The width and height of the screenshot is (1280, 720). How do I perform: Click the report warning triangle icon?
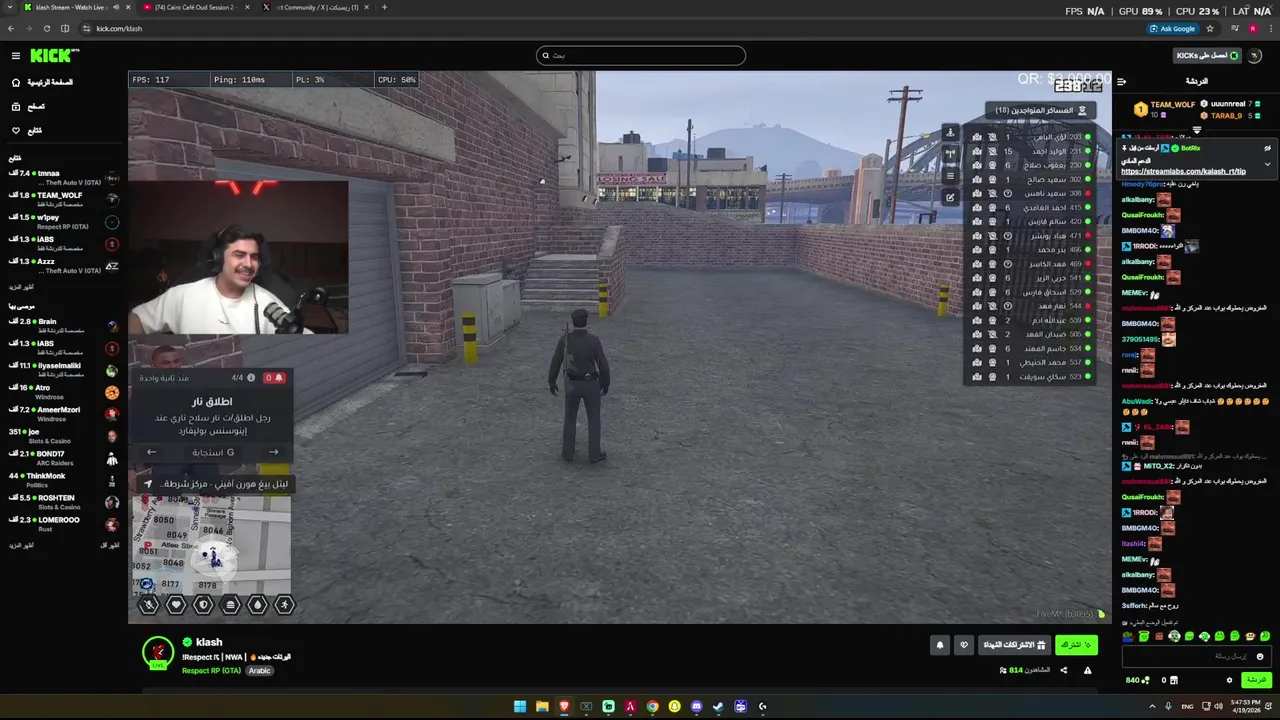(x=1087, y=670)
